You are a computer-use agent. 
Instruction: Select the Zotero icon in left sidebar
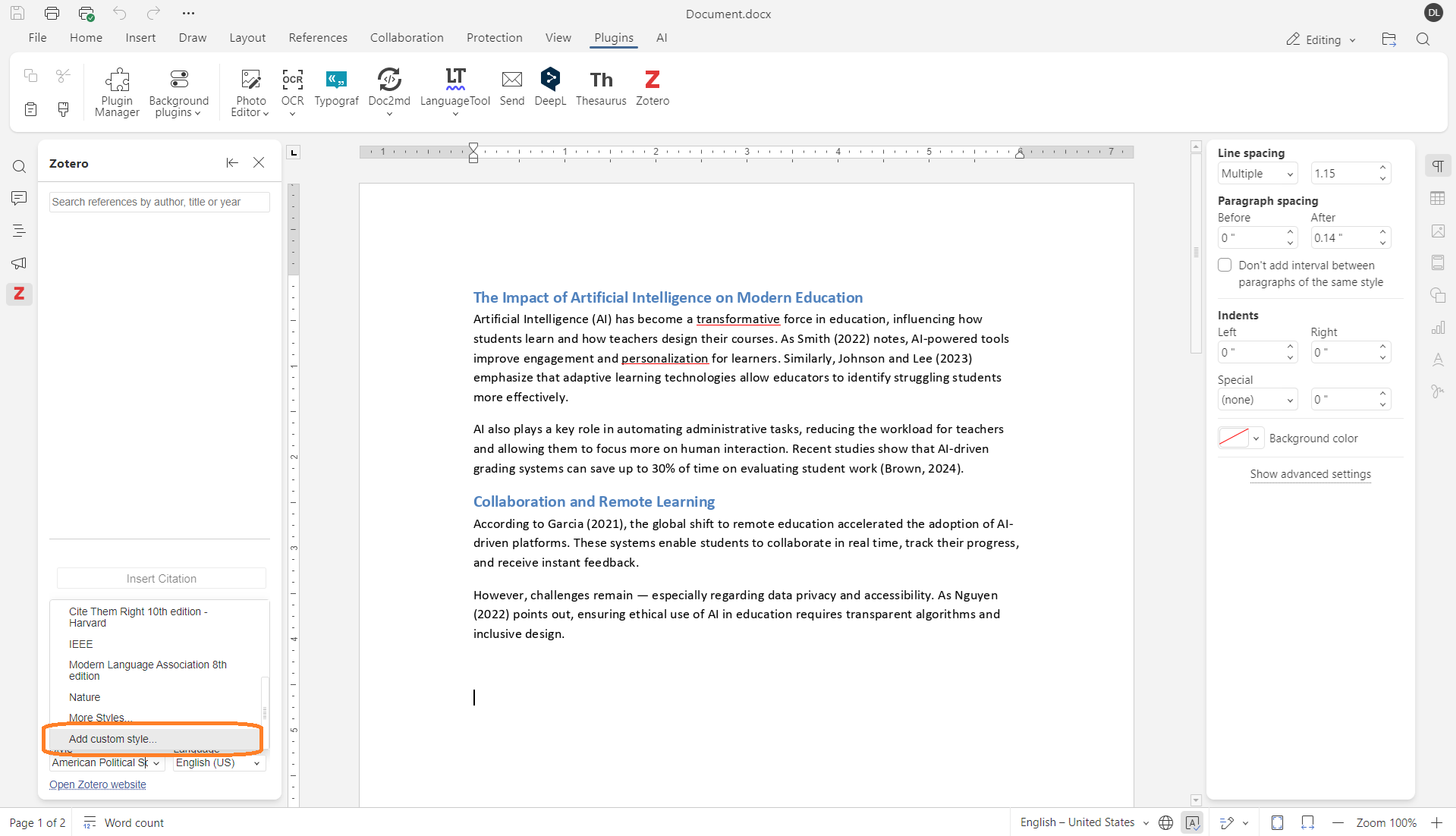[x=19, y=294]
